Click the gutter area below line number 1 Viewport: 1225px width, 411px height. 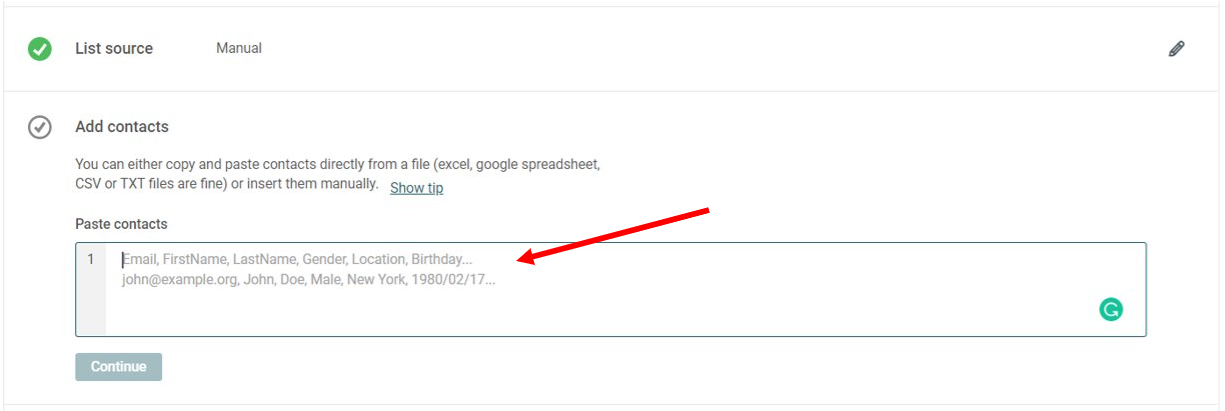(90, 305)
